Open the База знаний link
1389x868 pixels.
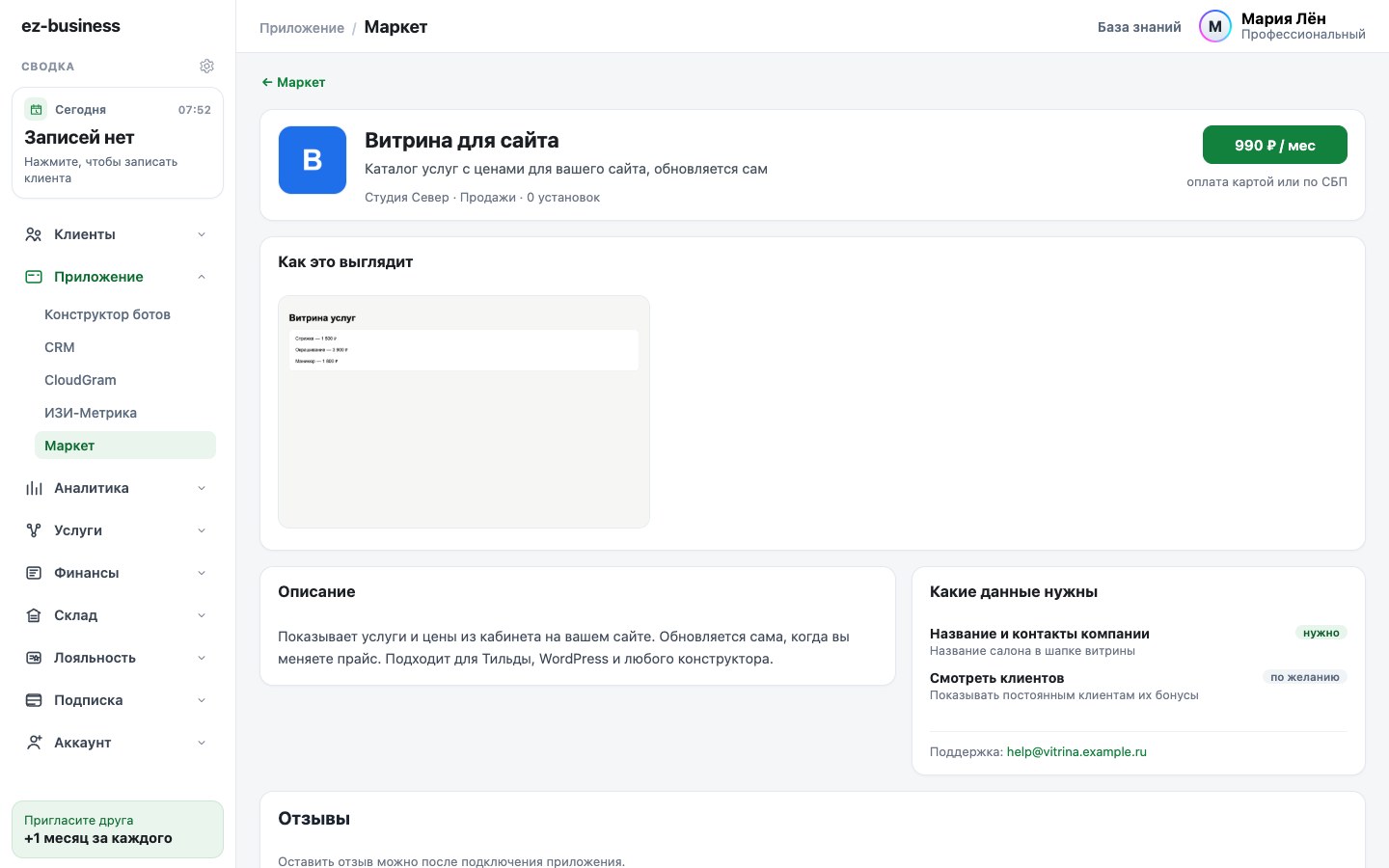pyautogui.click(x=1139, y=27)
